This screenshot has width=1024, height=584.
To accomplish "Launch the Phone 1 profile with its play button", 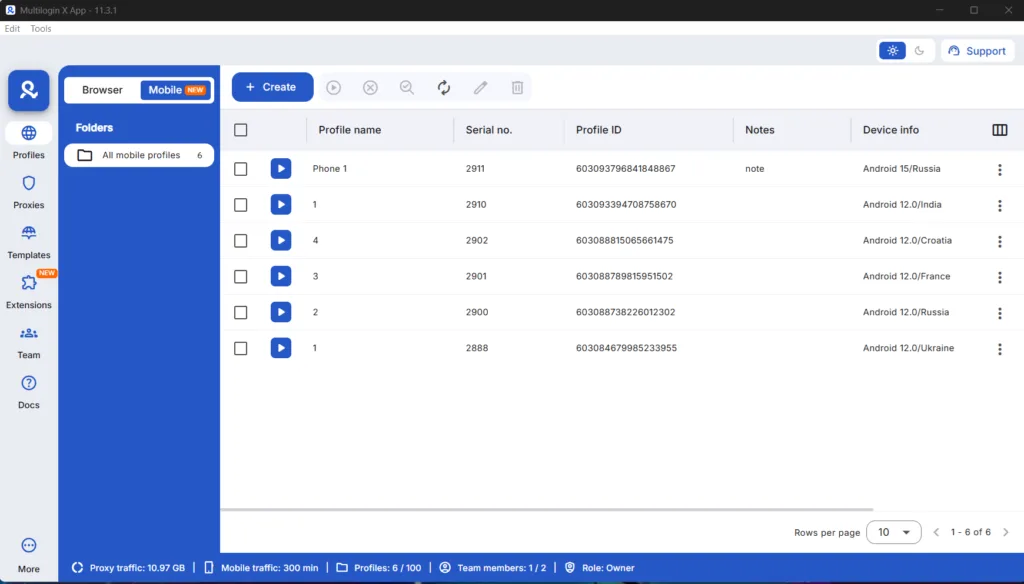I will pos(281,168).
